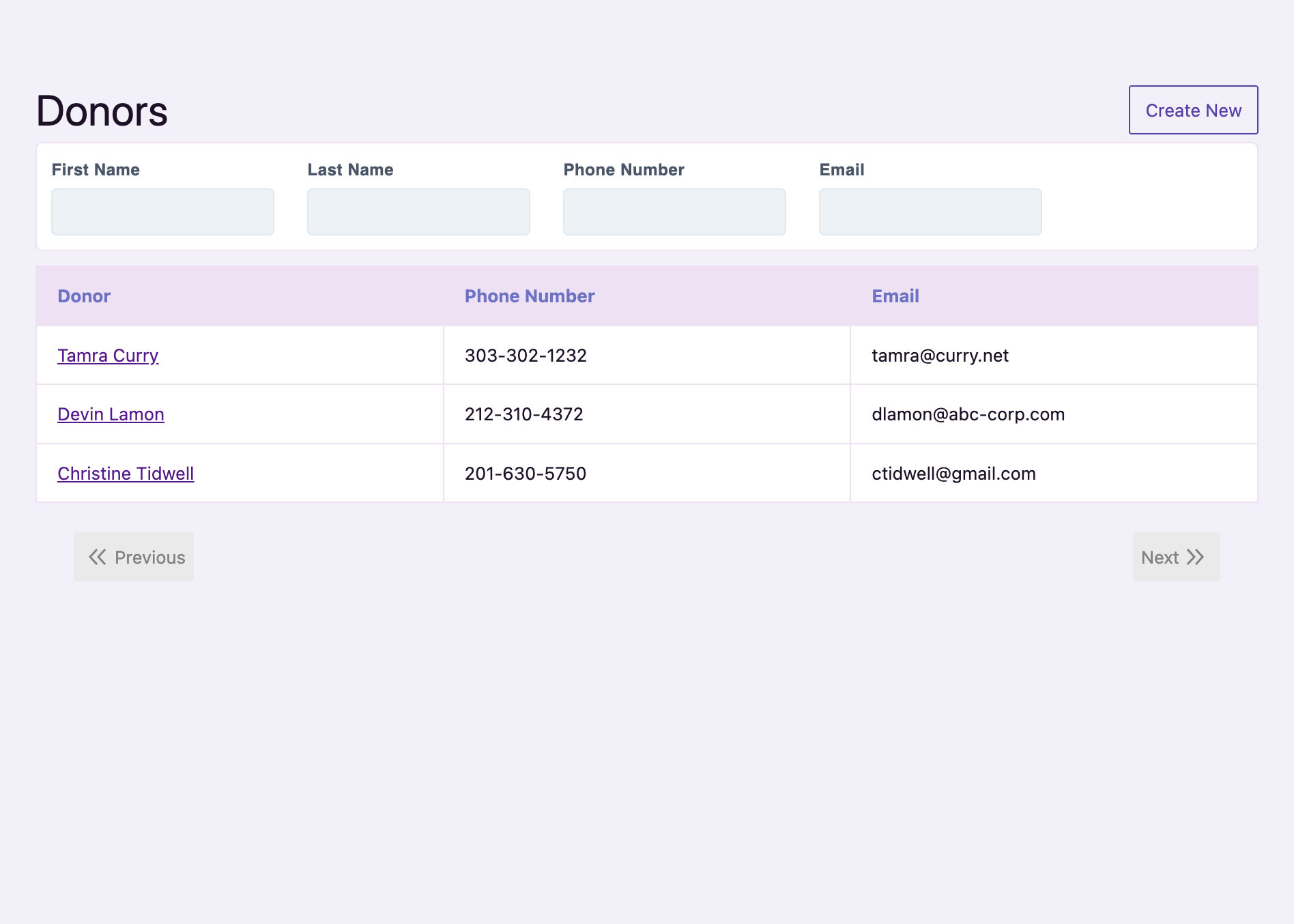The width and height of the screenshot is (1294, 924).
Task: Select ctidwell@gmail.com in the table
Action: [x=953, y=473]
